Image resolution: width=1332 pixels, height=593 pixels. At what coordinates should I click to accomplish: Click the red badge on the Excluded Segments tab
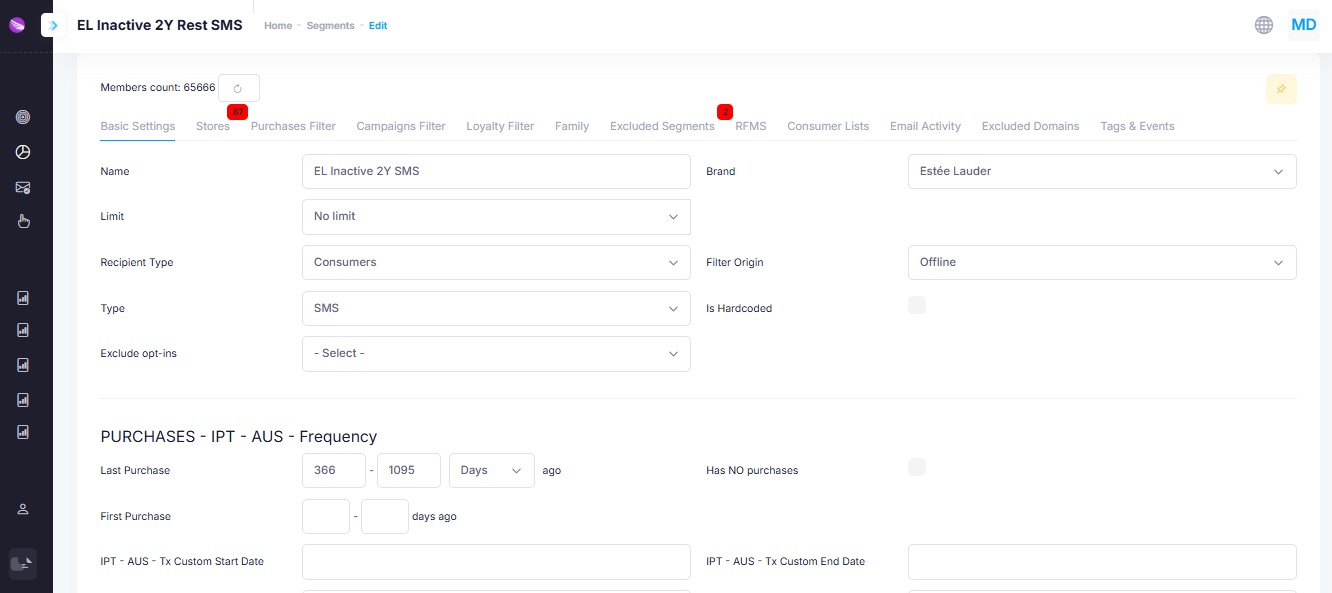(725, 111)
